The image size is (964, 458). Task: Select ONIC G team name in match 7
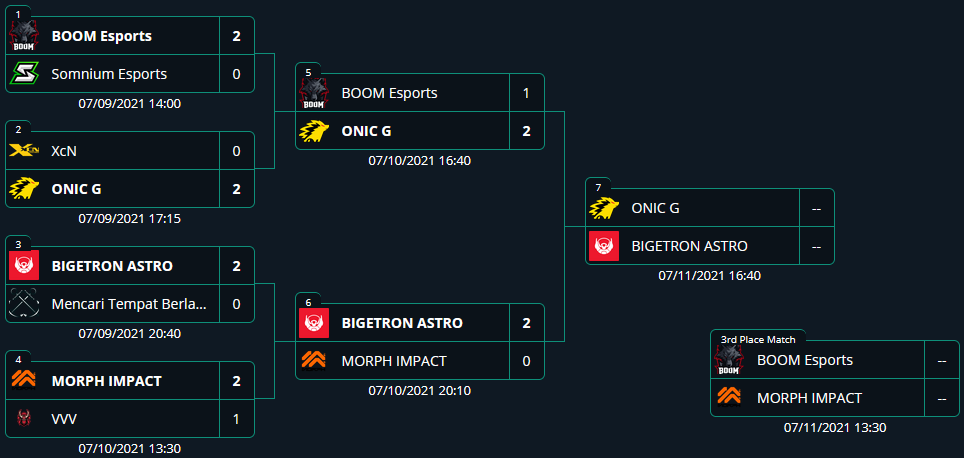coord(655,208)
